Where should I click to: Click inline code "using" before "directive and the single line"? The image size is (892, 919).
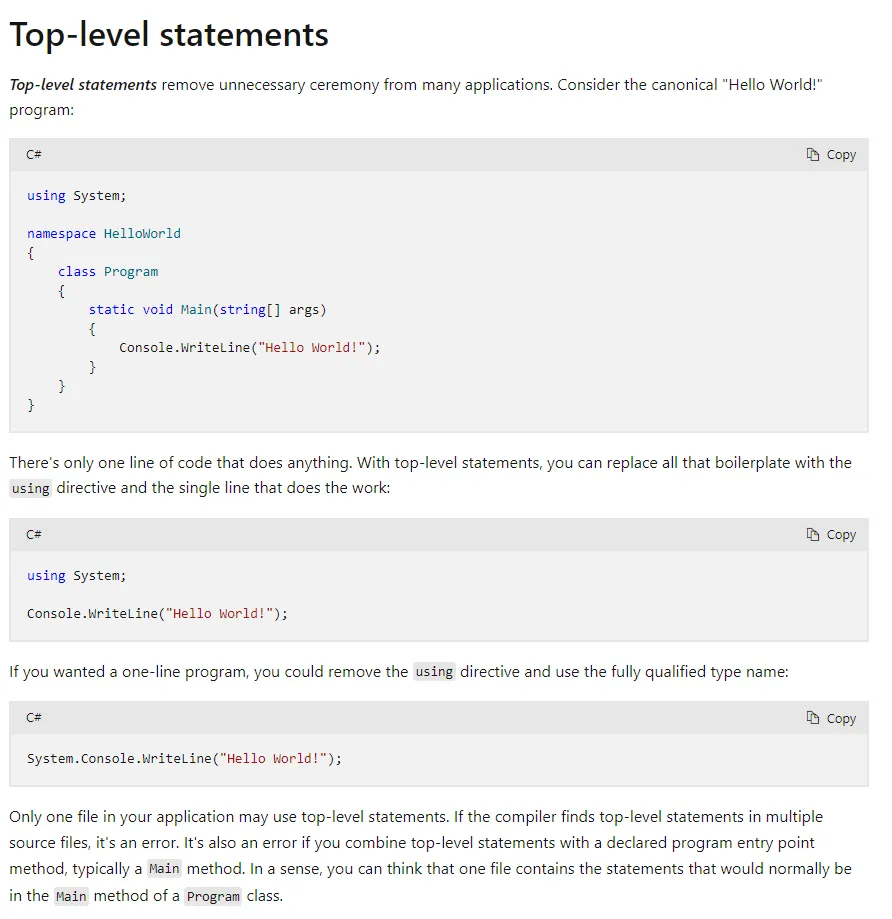click(x=30, y=489)
